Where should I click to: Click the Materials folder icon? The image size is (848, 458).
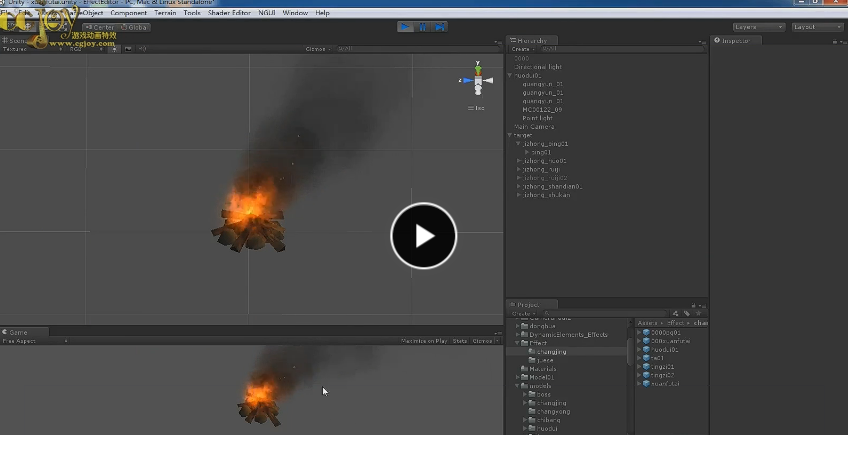[x=524, y=369]
